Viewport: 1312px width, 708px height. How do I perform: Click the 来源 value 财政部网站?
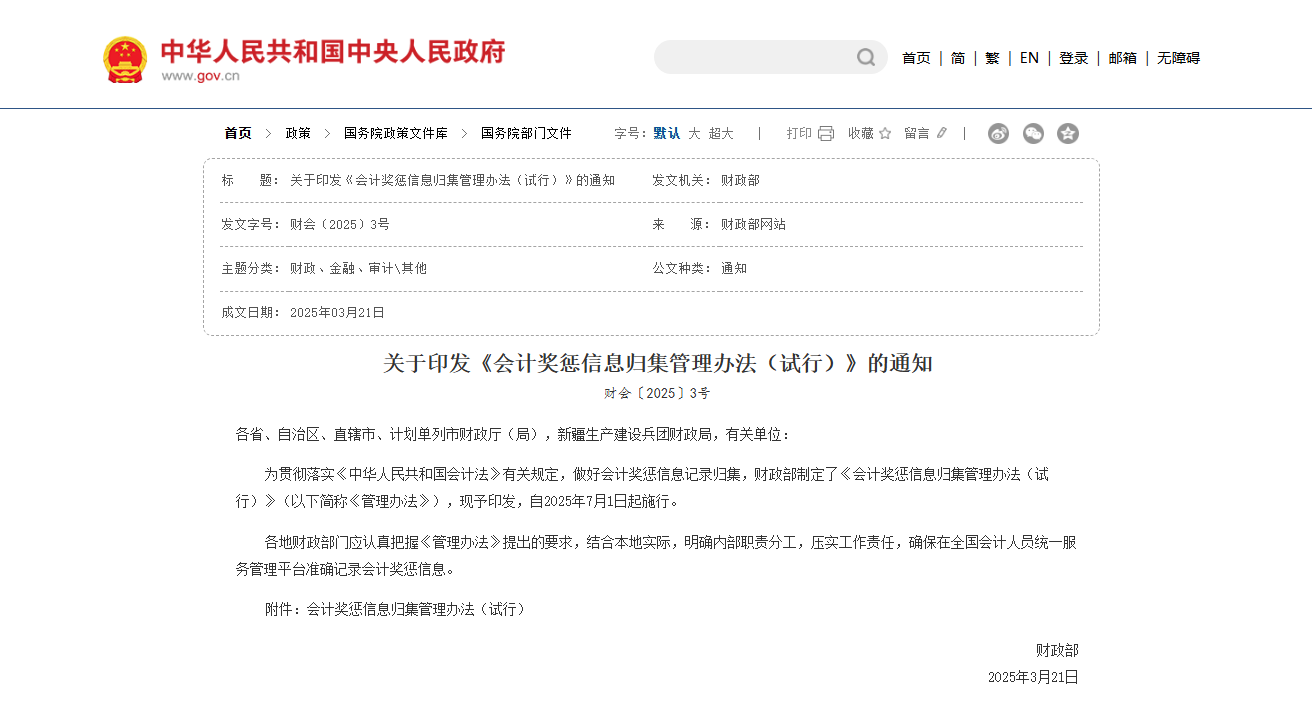point(753,224)
